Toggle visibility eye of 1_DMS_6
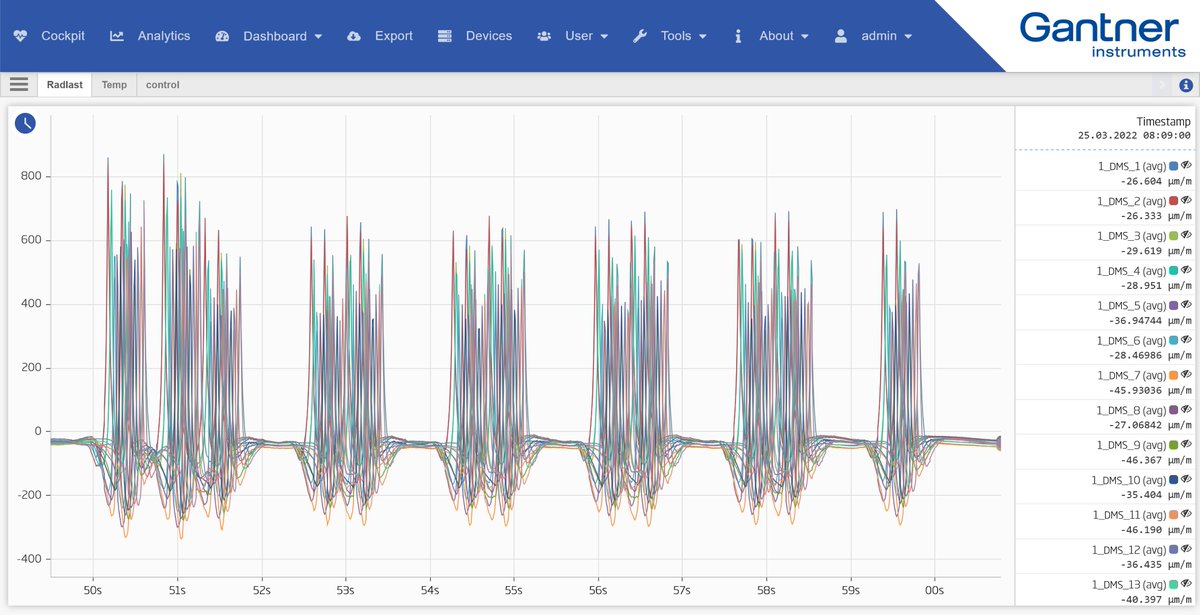Image resolution: width=1200 pixels, height=615 pixels. point(1187,340)
